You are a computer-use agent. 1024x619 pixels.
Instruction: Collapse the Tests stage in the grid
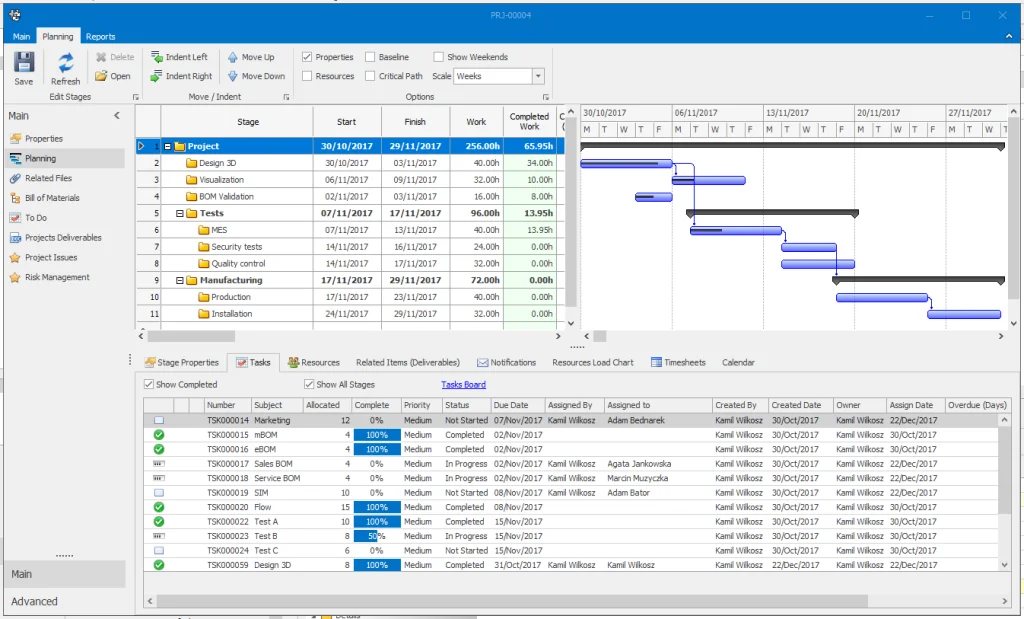point(182,212)
